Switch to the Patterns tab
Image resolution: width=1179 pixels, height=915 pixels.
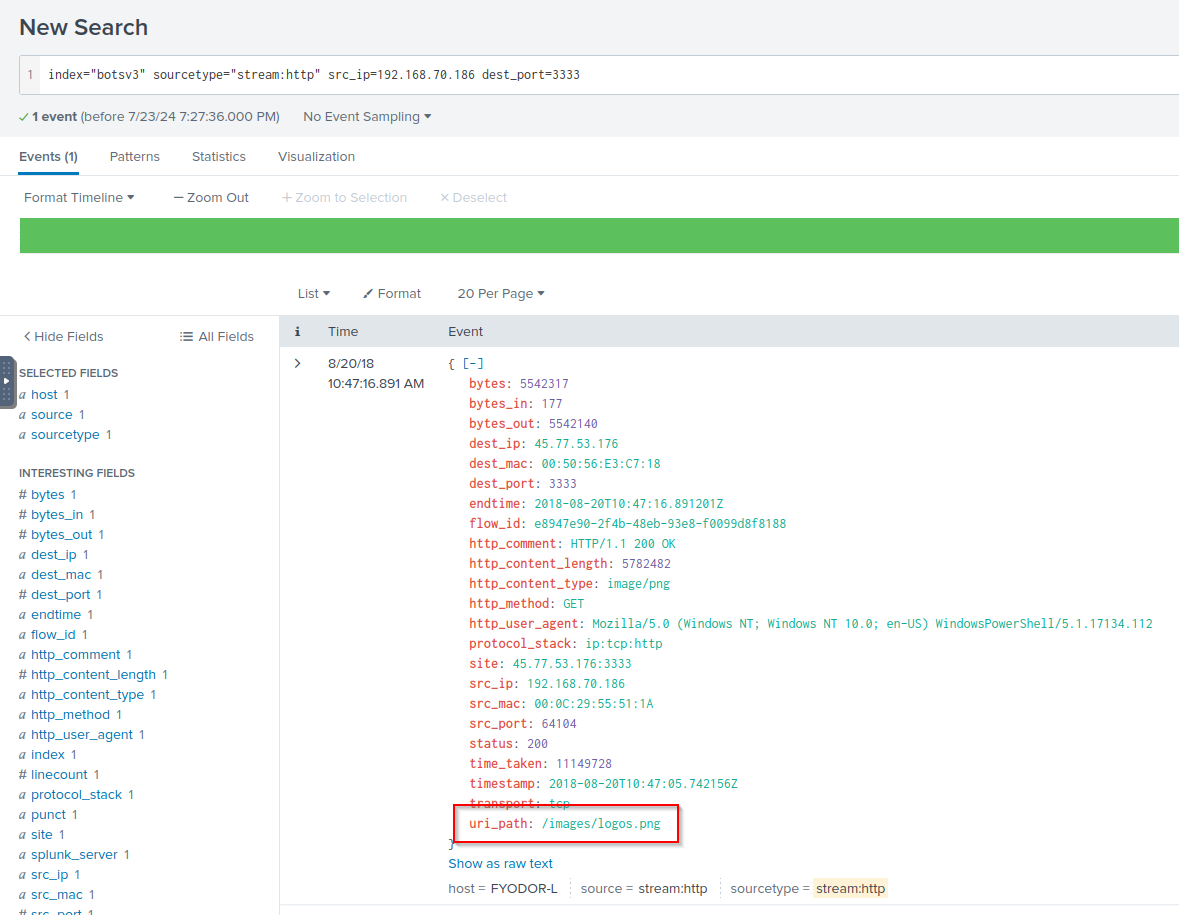(x=135, y=157)
